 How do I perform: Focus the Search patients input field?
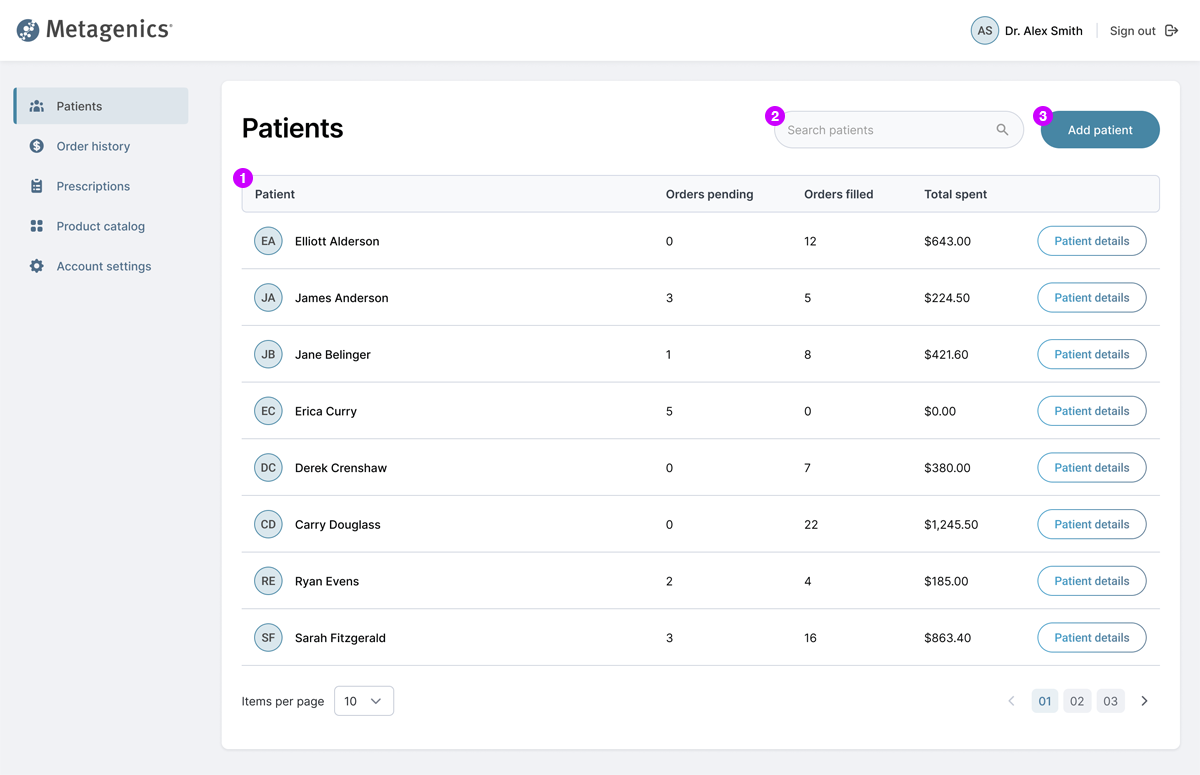pos(885,130)
